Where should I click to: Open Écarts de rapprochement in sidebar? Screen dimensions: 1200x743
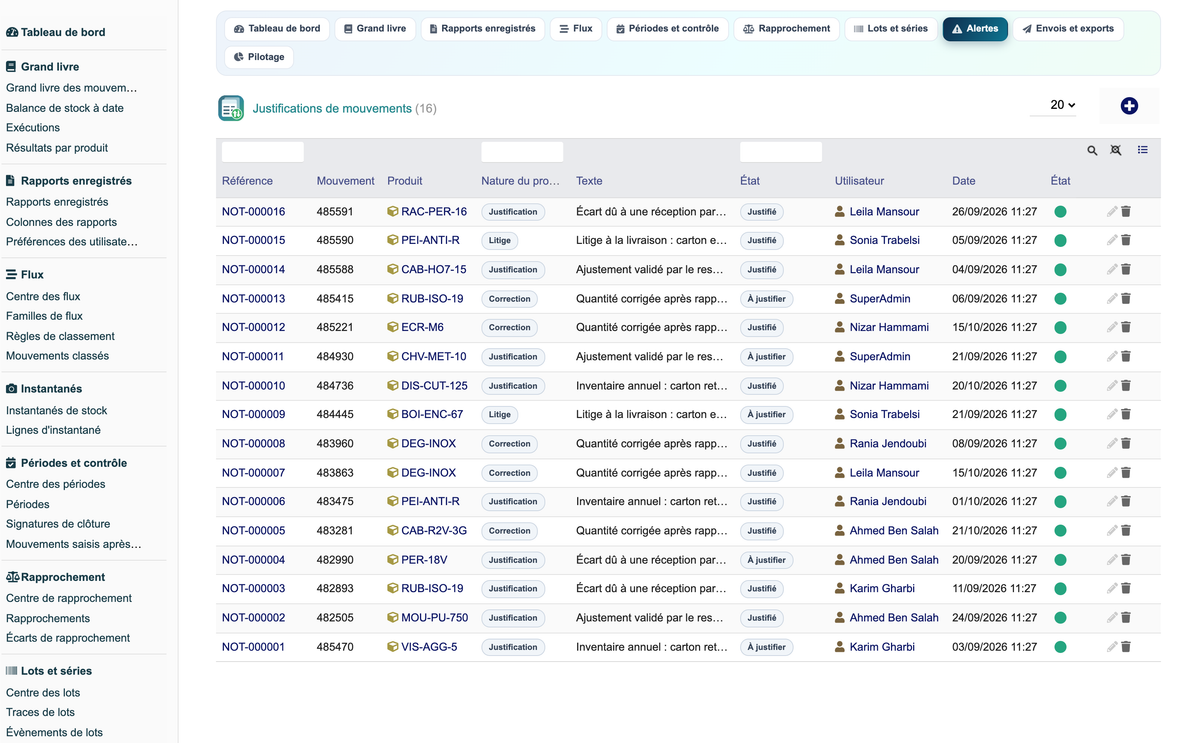[68, 638]
